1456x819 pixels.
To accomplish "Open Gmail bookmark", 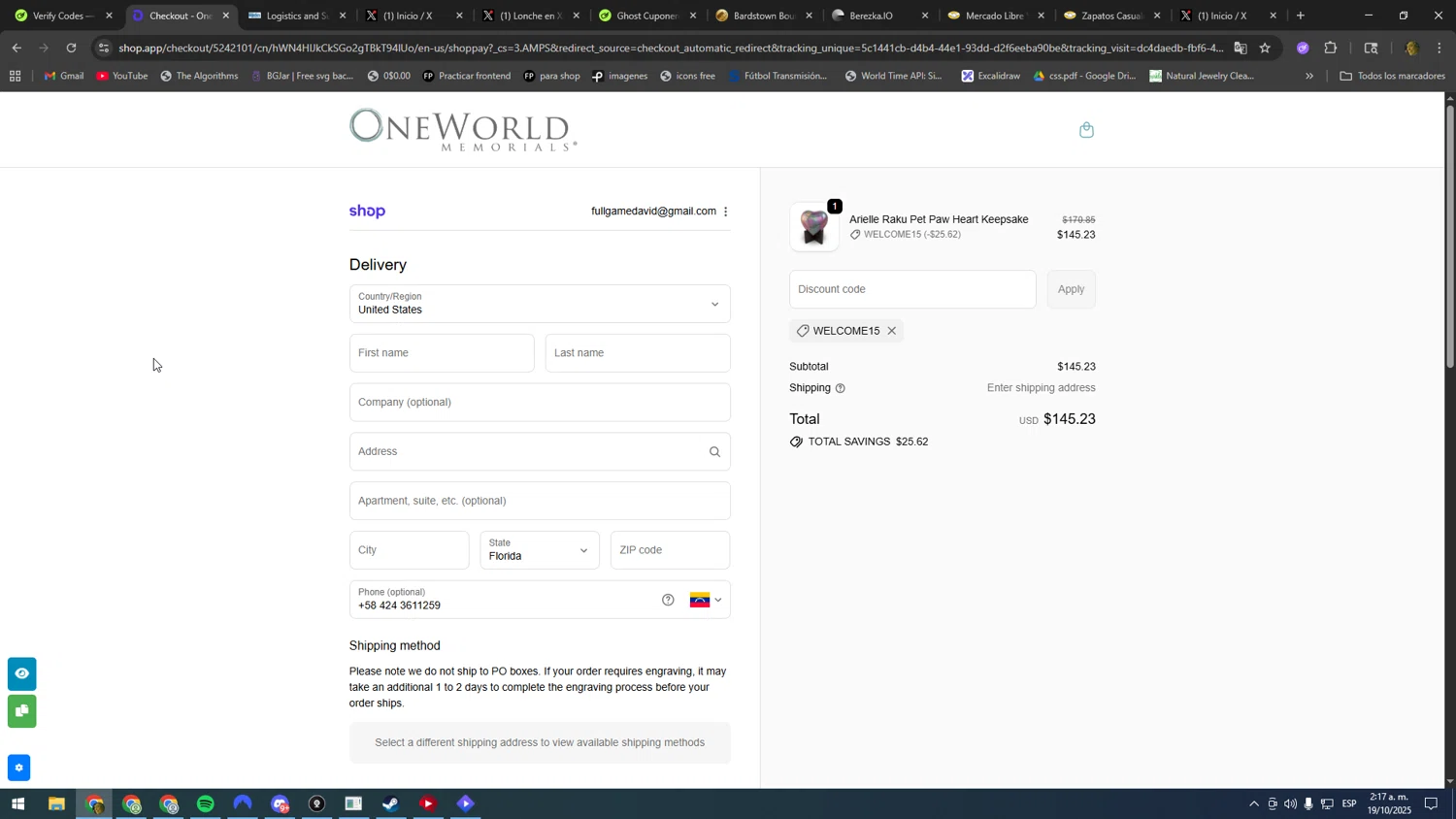I will [x=63, y=76].
